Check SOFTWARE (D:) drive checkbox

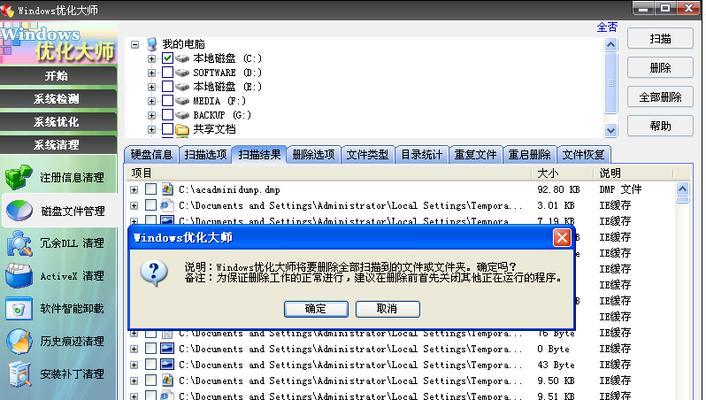coord(167,72)
